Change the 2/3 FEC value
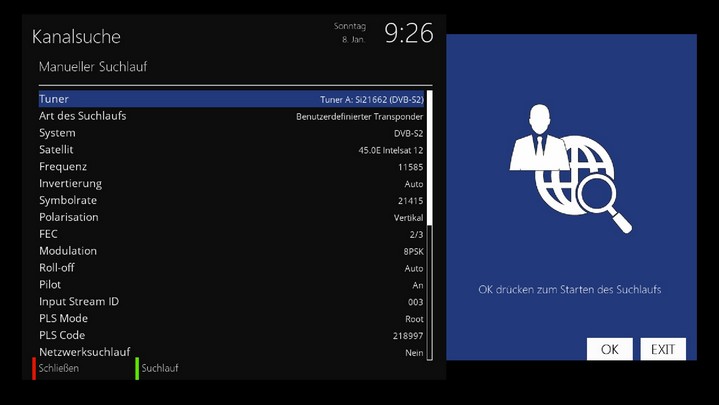 416,235
